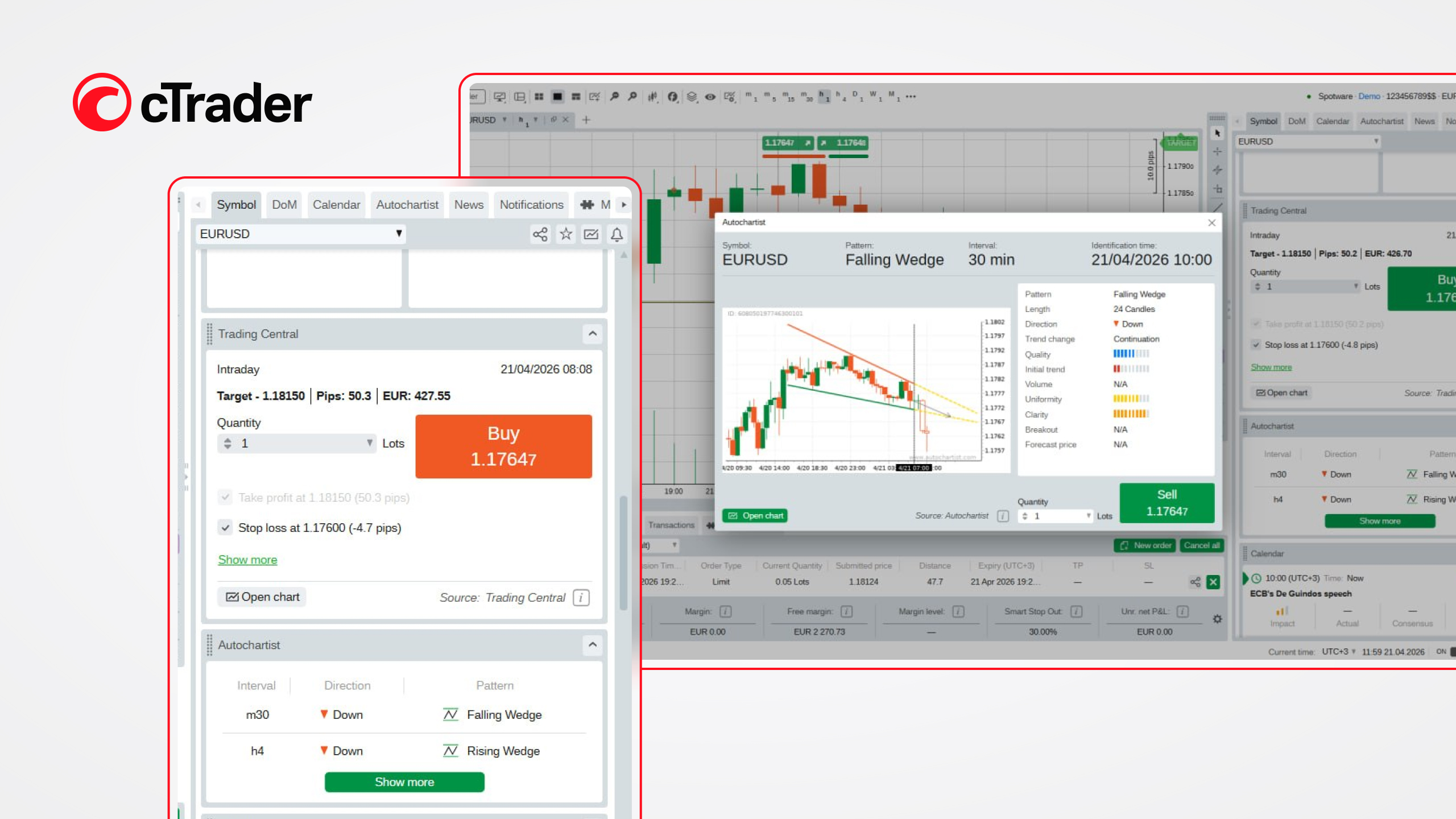Click the Show more link under Stop loss
The width and height of the screenshot is (1456, 819).
[247, 560]
